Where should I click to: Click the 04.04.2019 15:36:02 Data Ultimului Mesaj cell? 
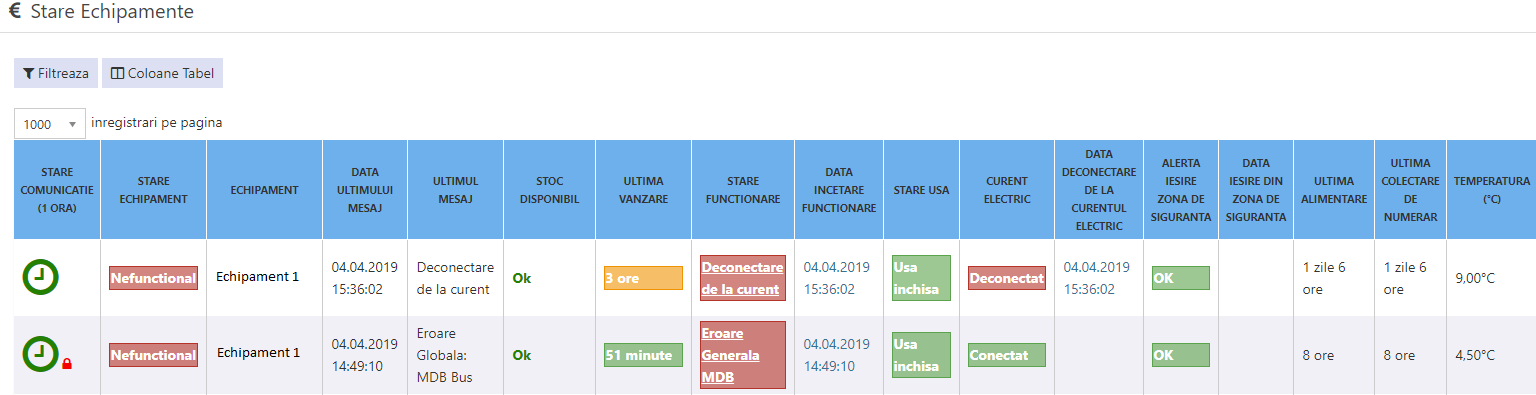click(365, 278)
